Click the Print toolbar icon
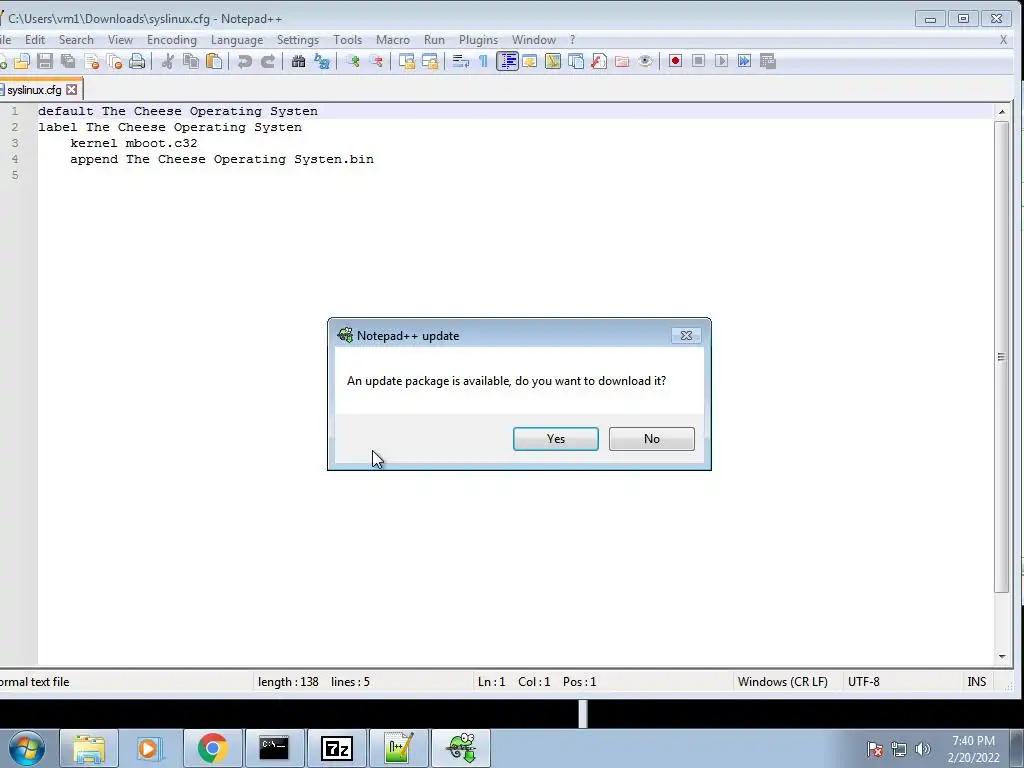The width and height of the screenshot is (1024, 768). 137,61
